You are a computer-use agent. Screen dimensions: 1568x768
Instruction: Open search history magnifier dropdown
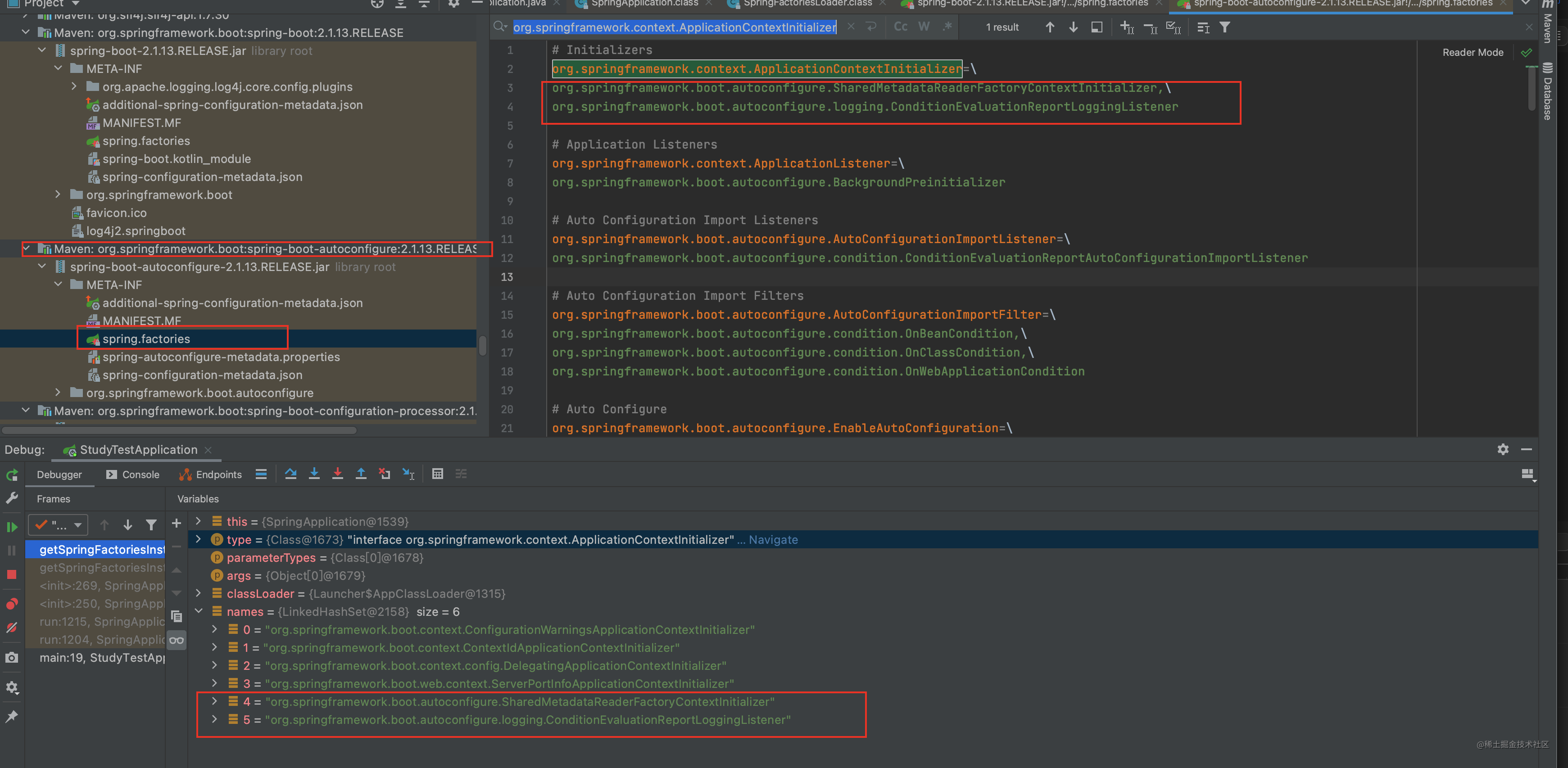[500, 27]
